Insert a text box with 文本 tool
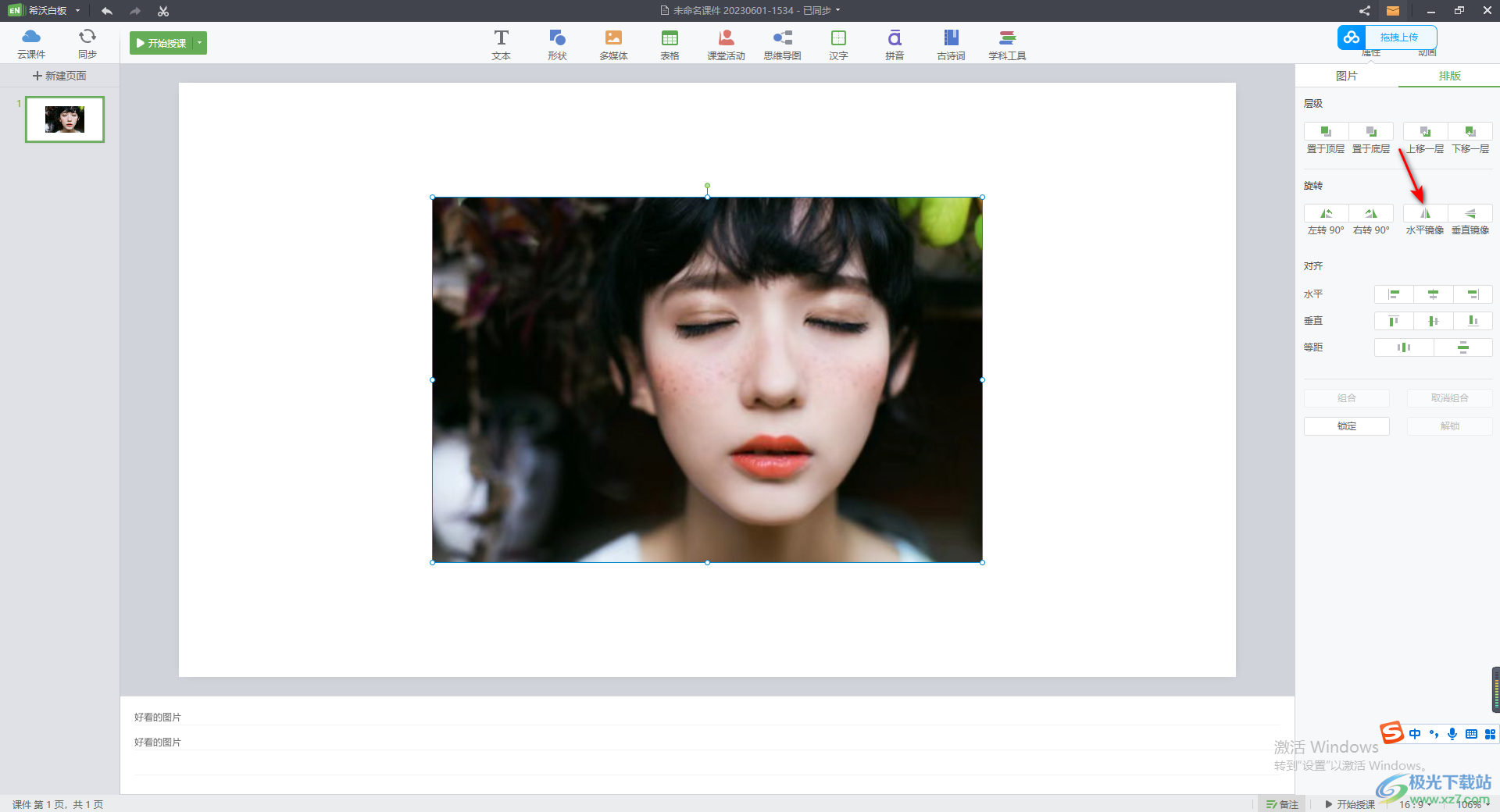Image resolution: width=1500 pixels, height=812 pixels. [x=501, y=45]
